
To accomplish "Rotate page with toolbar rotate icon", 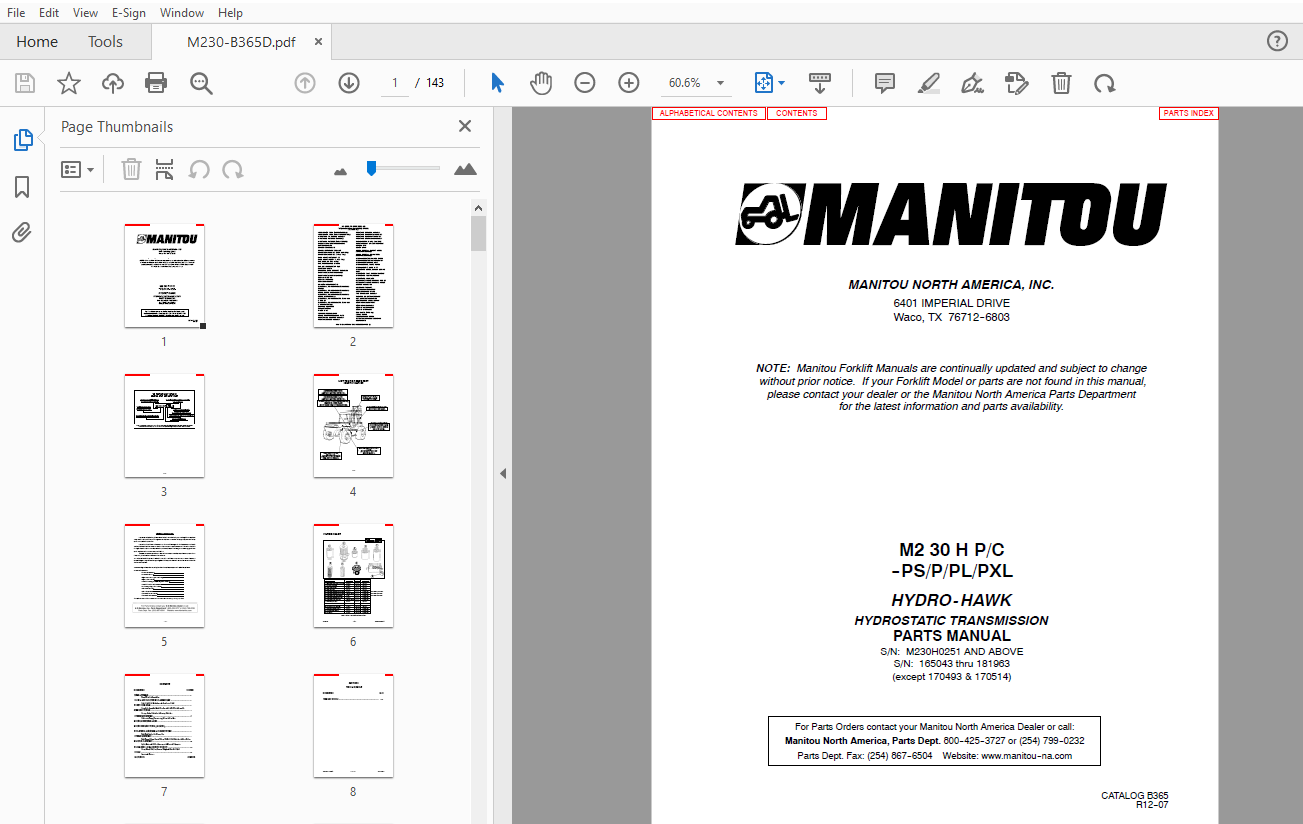I will click(x=1105, y=83).
